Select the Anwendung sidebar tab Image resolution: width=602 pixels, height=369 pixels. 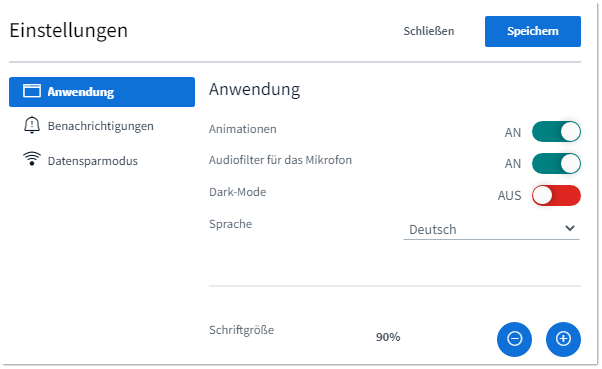[102, 92]
